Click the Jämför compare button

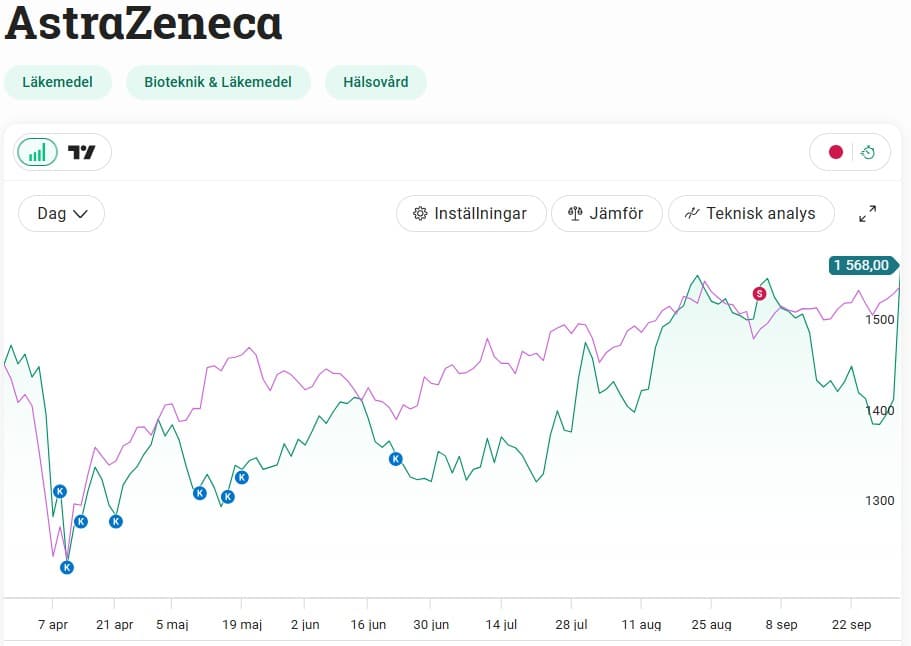coord(606,213)
